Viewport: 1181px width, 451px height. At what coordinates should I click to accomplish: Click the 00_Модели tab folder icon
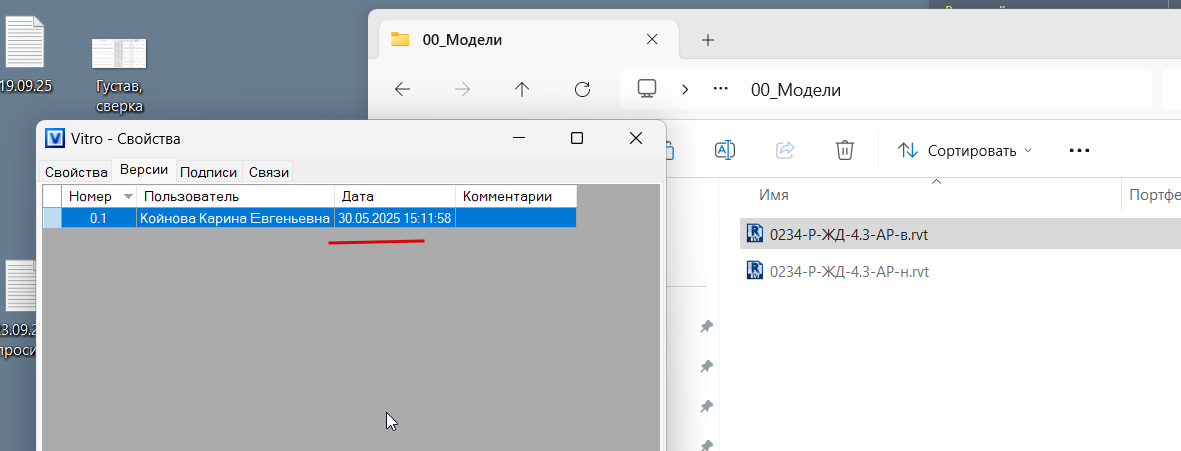400,40
